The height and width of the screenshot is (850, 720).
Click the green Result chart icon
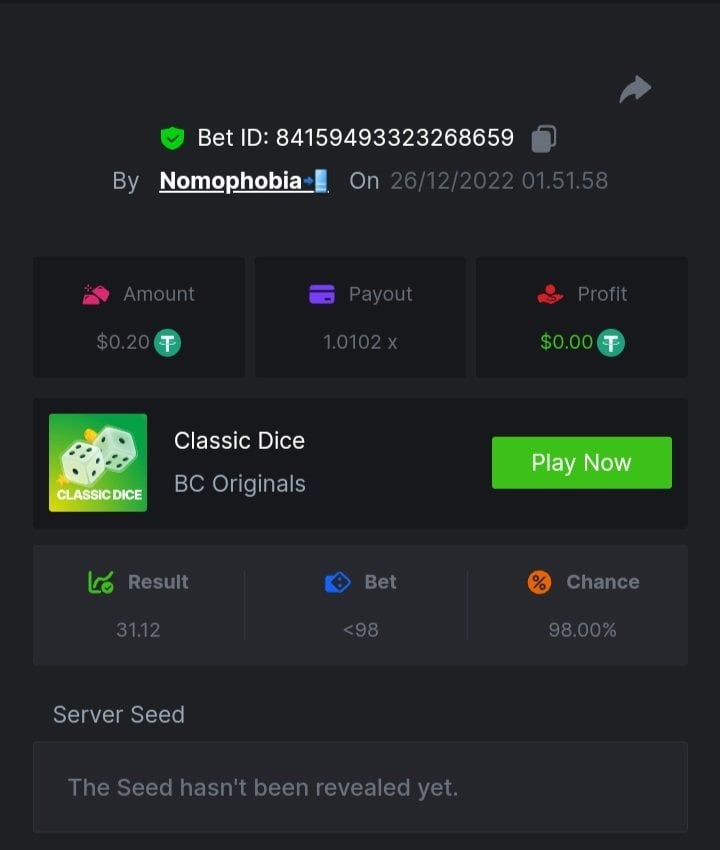coord(101,582)
